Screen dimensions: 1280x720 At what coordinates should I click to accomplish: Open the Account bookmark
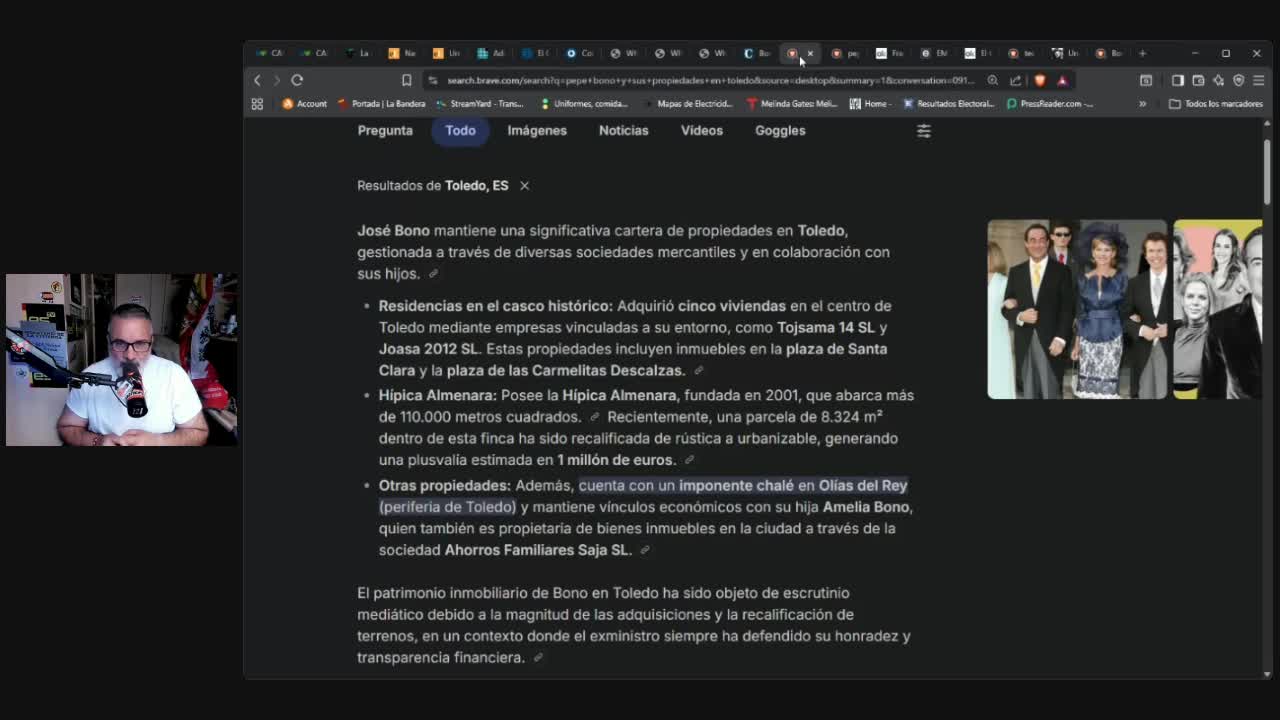[x=304, y=104]
